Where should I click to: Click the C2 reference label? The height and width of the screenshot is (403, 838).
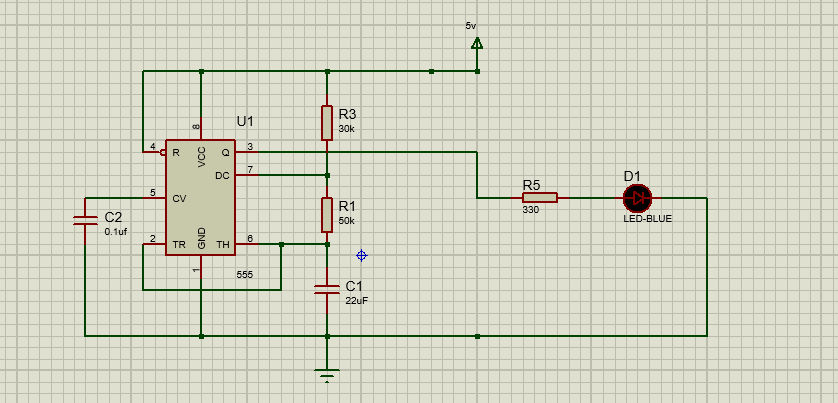113,217
